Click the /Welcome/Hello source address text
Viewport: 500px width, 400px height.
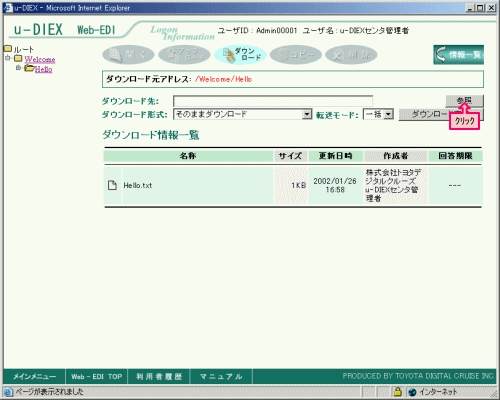[x=224, y=79]
